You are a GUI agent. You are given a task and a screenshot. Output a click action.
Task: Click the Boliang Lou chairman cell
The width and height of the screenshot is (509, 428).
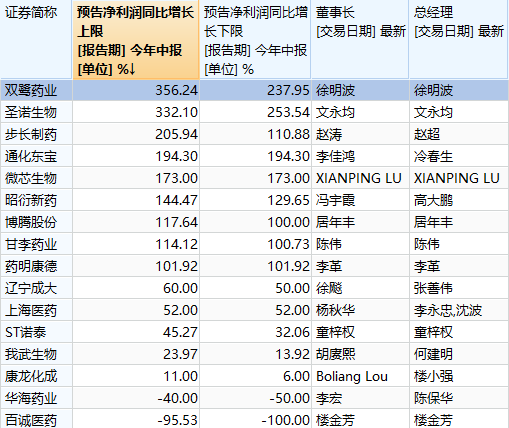(352, 376)
